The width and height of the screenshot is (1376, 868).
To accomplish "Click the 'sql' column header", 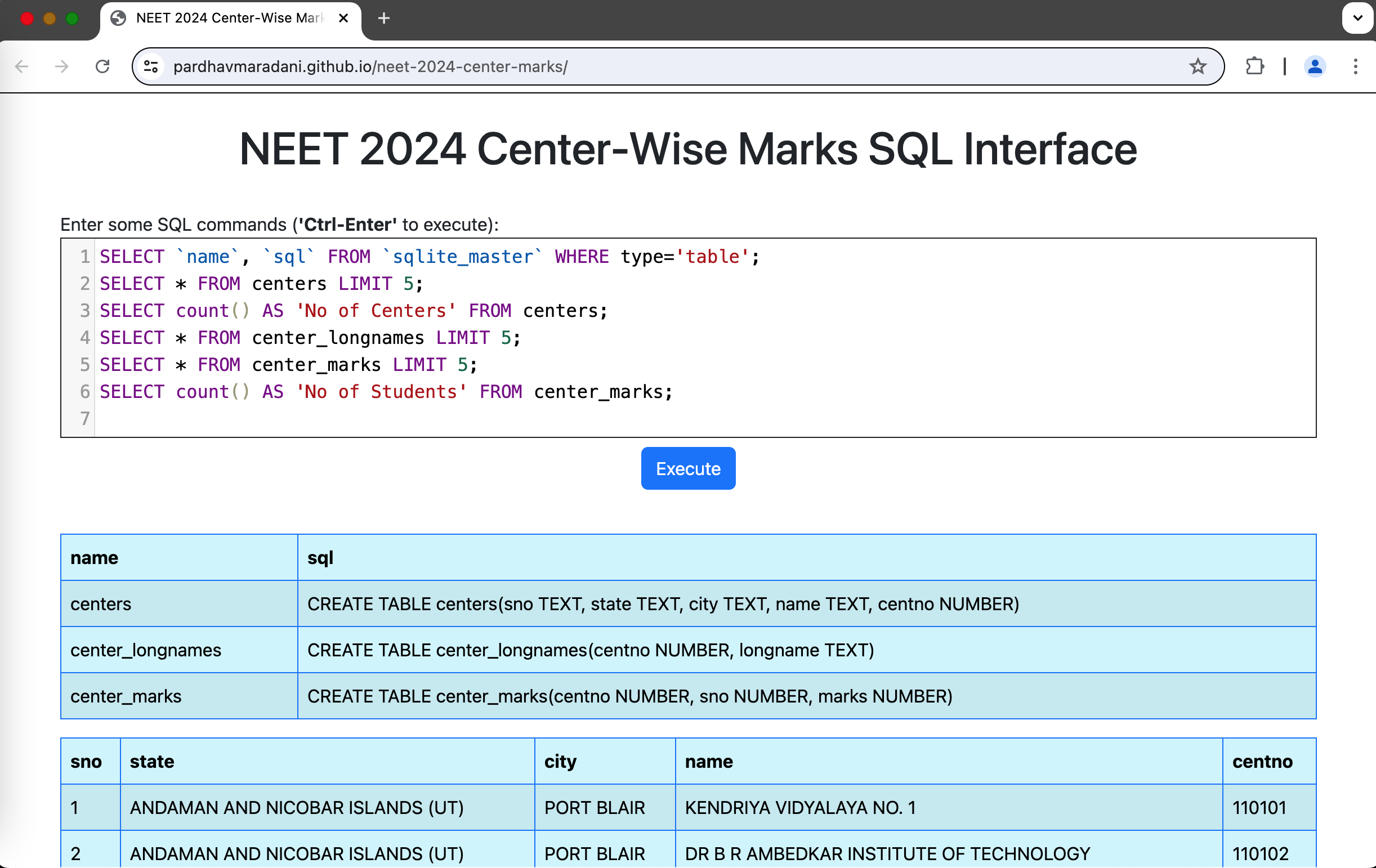I will point(807,557).
